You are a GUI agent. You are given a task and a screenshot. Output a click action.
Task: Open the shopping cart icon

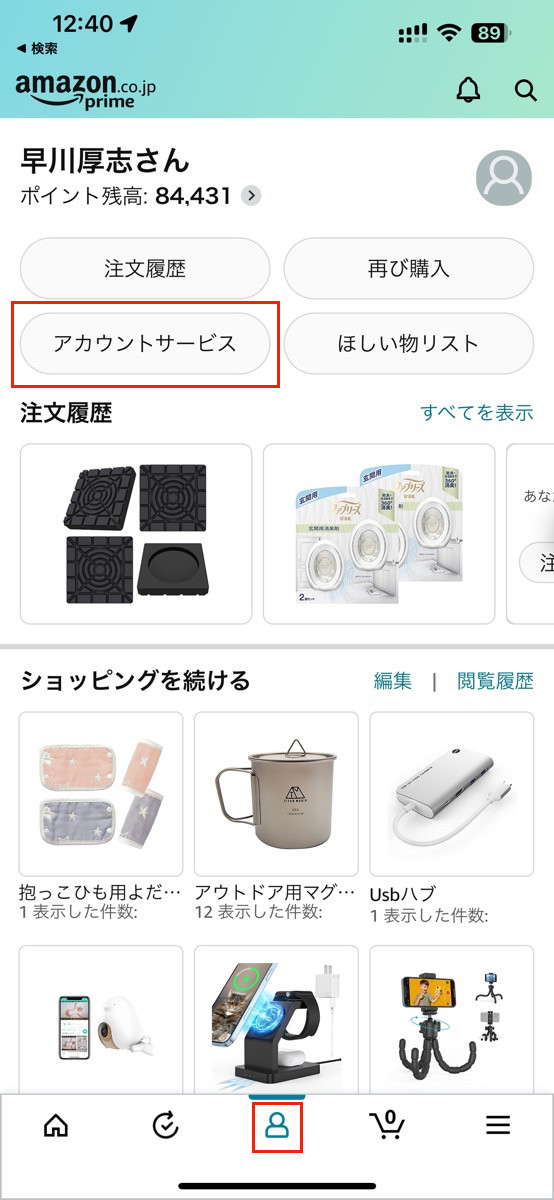click(387, 1124)
